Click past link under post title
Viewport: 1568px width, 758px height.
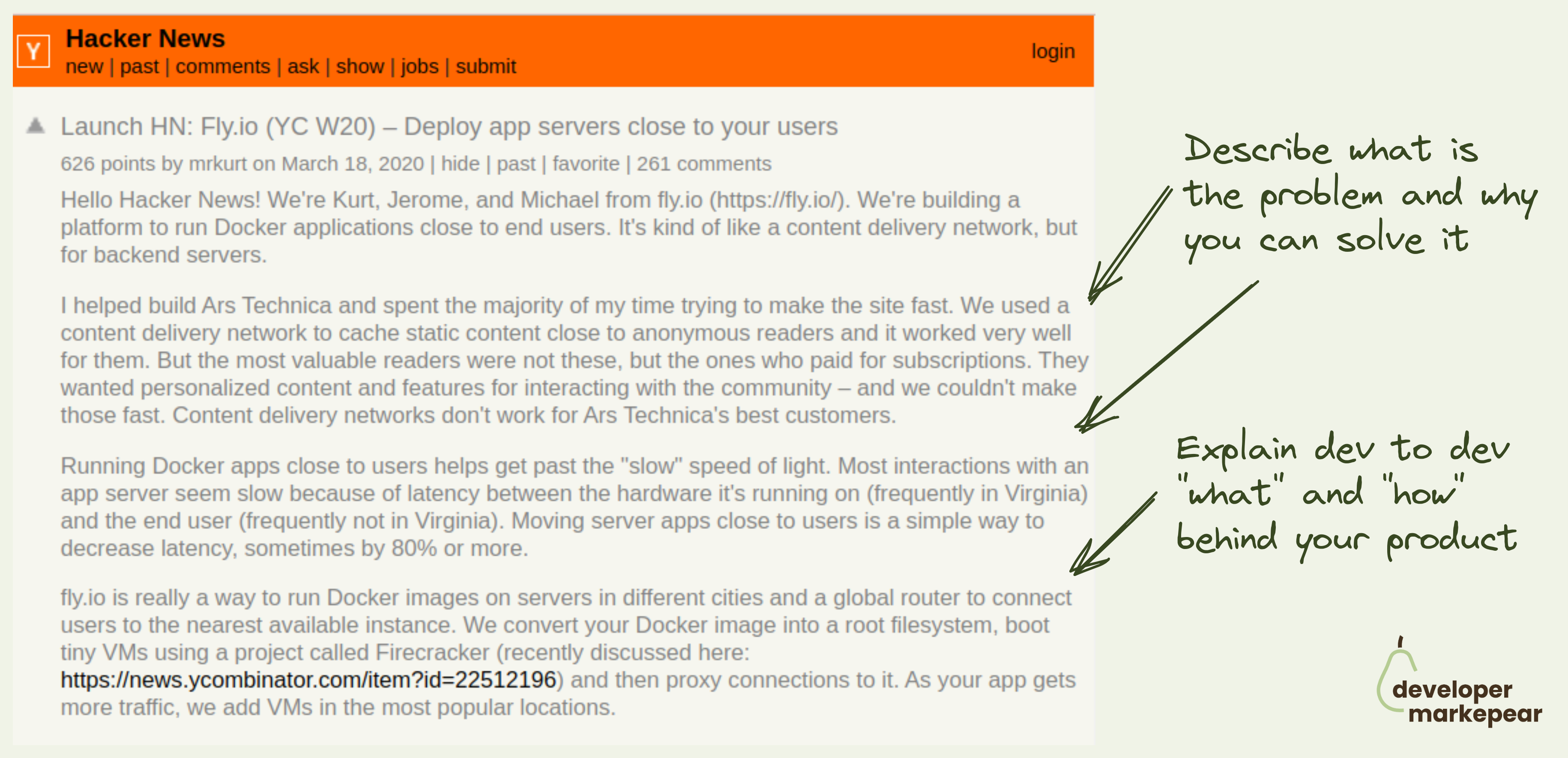click(x=516, y=164)
